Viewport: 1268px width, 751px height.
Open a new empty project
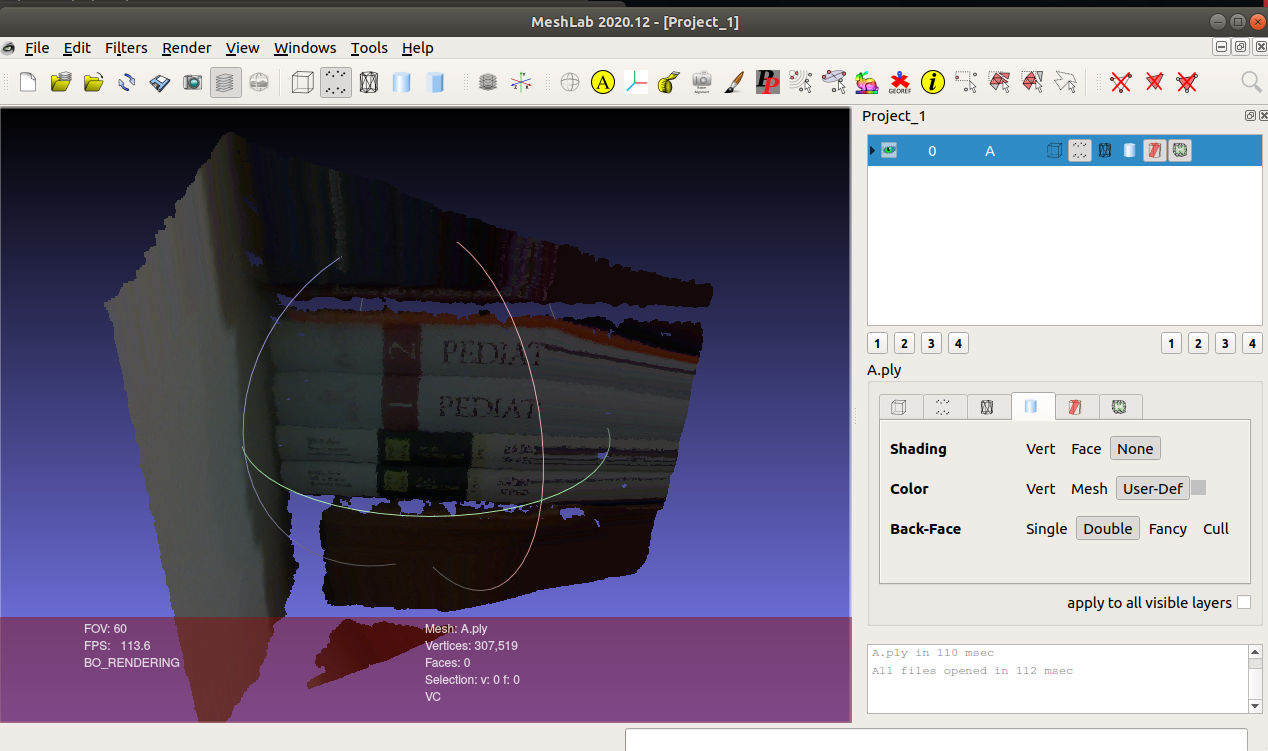coord(26,82)
